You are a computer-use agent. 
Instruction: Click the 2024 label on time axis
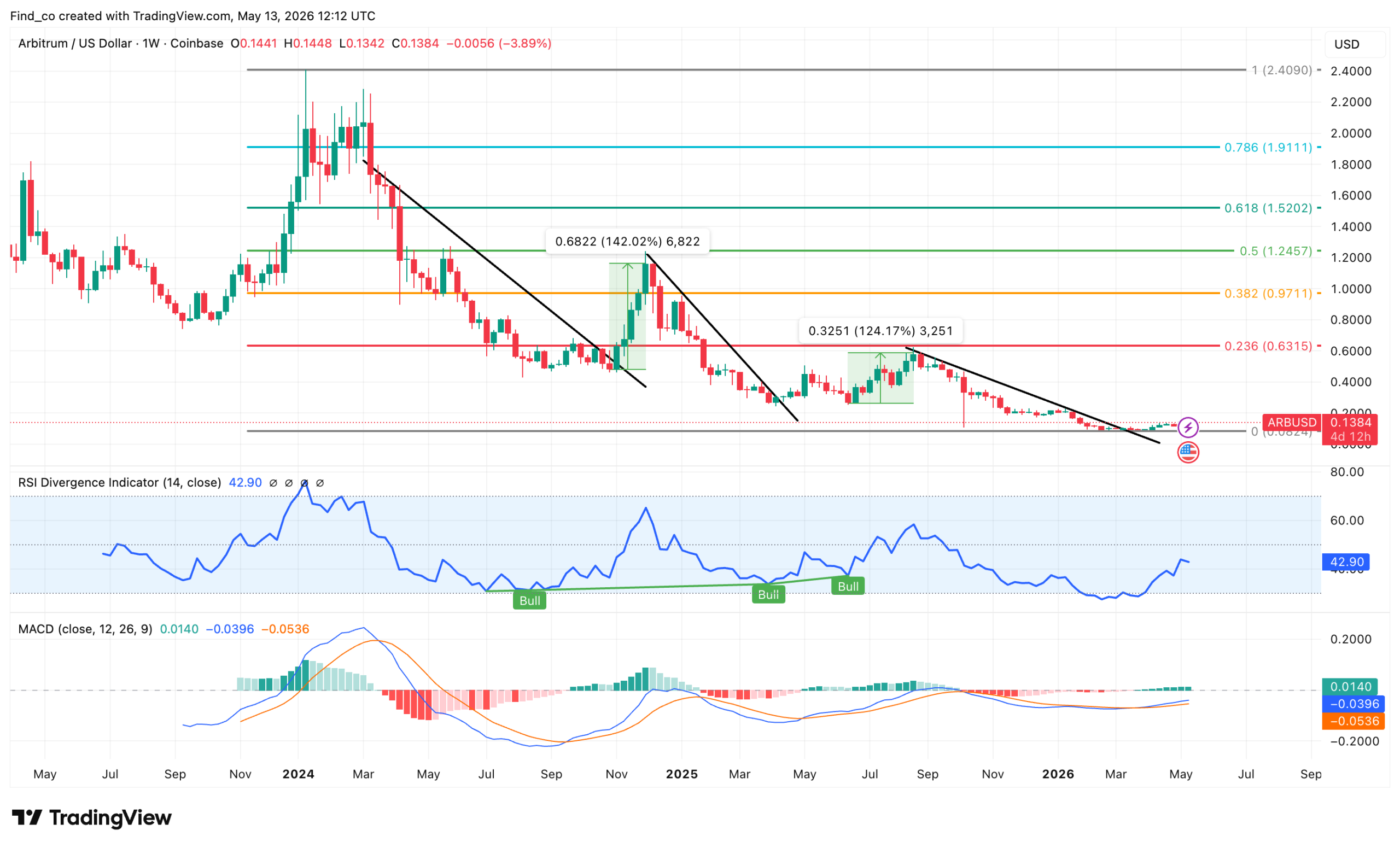(x=298, y=774)
